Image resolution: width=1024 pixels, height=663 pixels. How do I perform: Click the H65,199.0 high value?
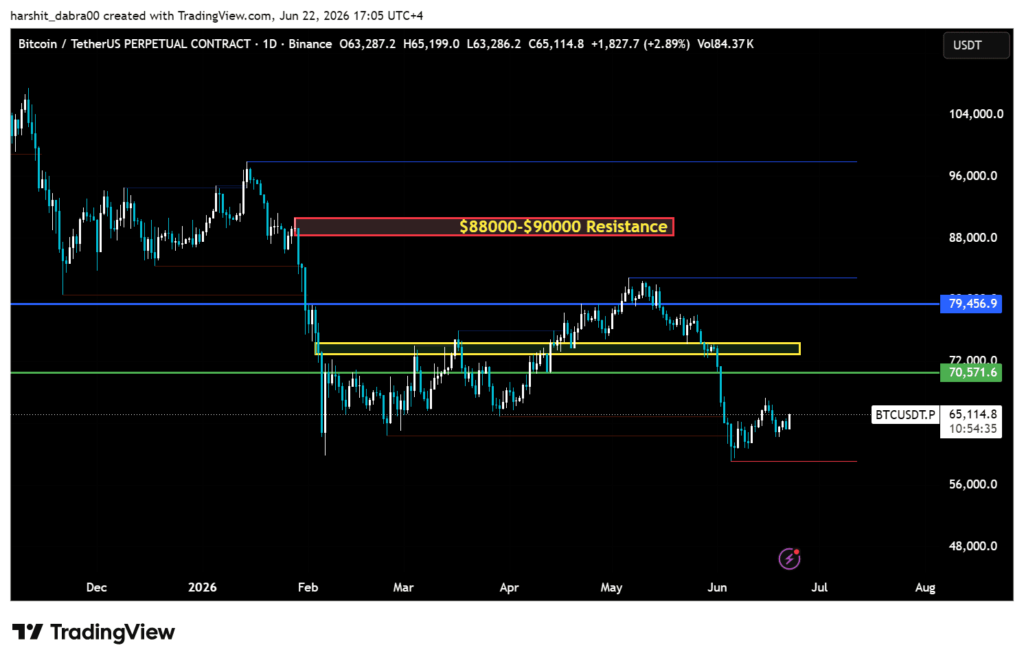pyautogui.click(x=431, y=44)
